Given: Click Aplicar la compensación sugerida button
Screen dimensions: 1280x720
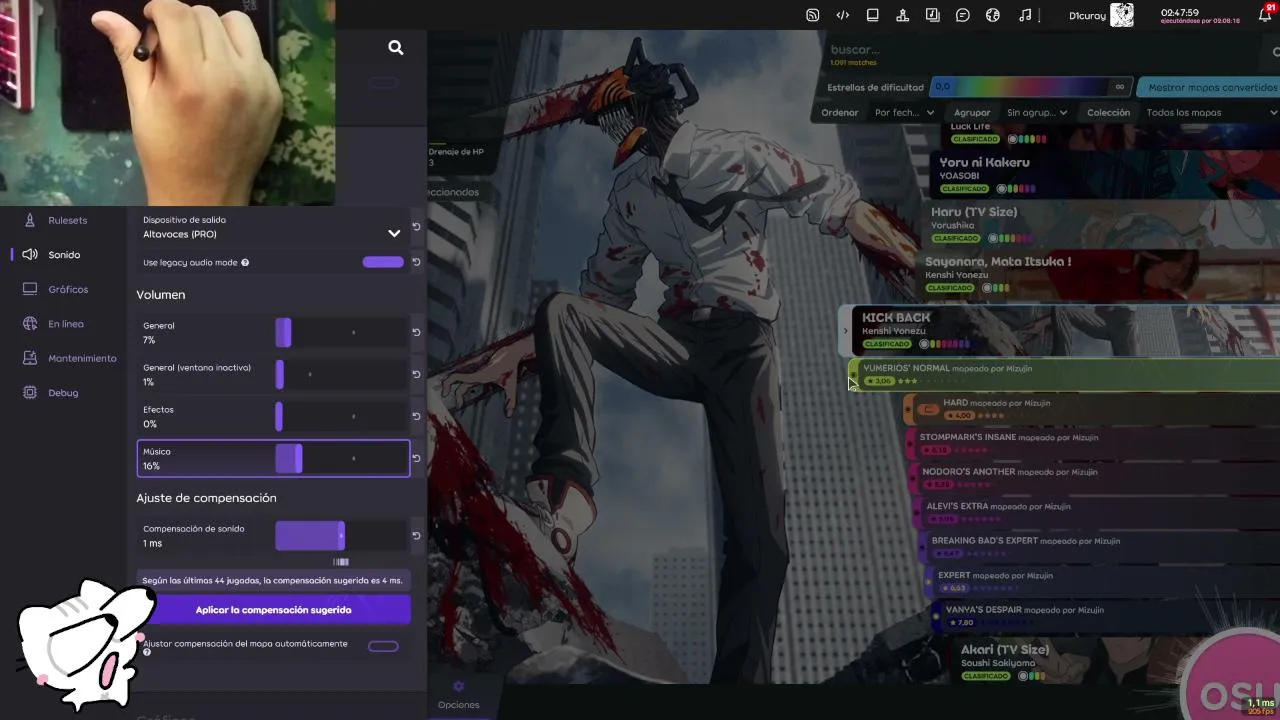Looking at the screenshot, I should click(x=273, y=610).
